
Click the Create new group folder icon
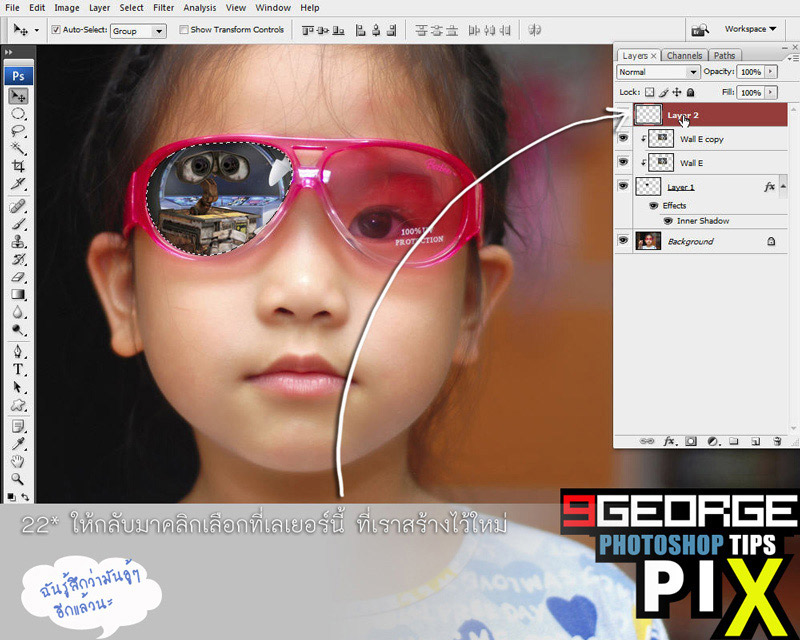[734, 441]
